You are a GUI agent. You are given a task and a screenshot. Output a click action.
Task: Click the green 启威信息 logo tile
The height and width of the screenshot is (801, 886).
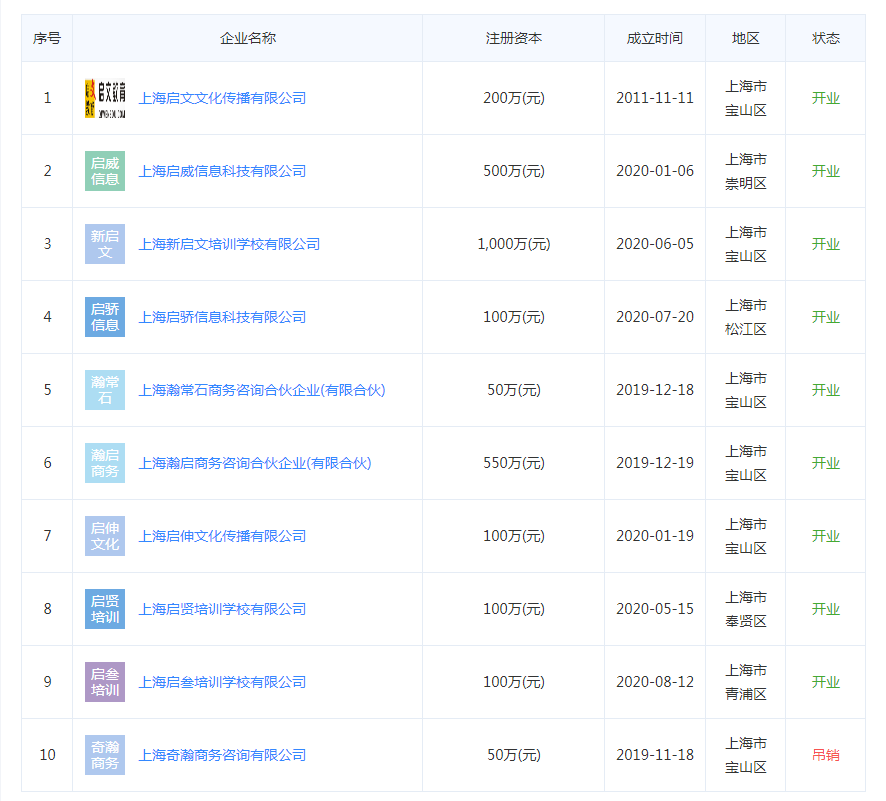point(105,171)
